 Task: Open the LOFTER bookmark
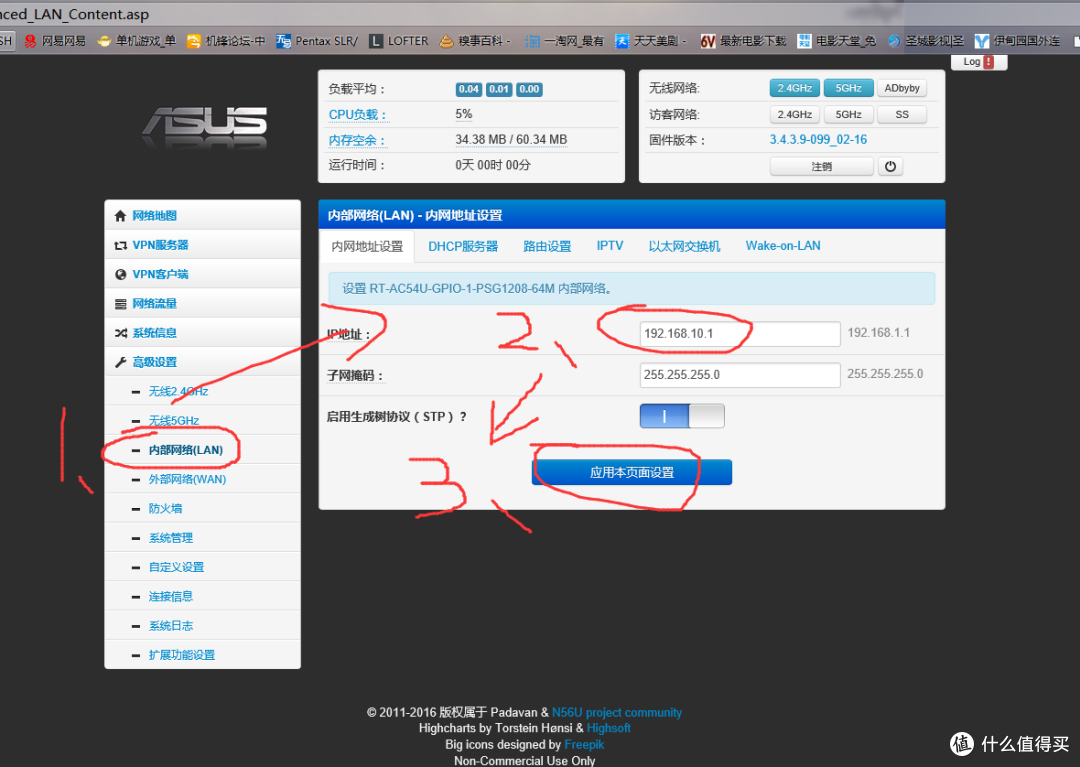click(399, 41)
